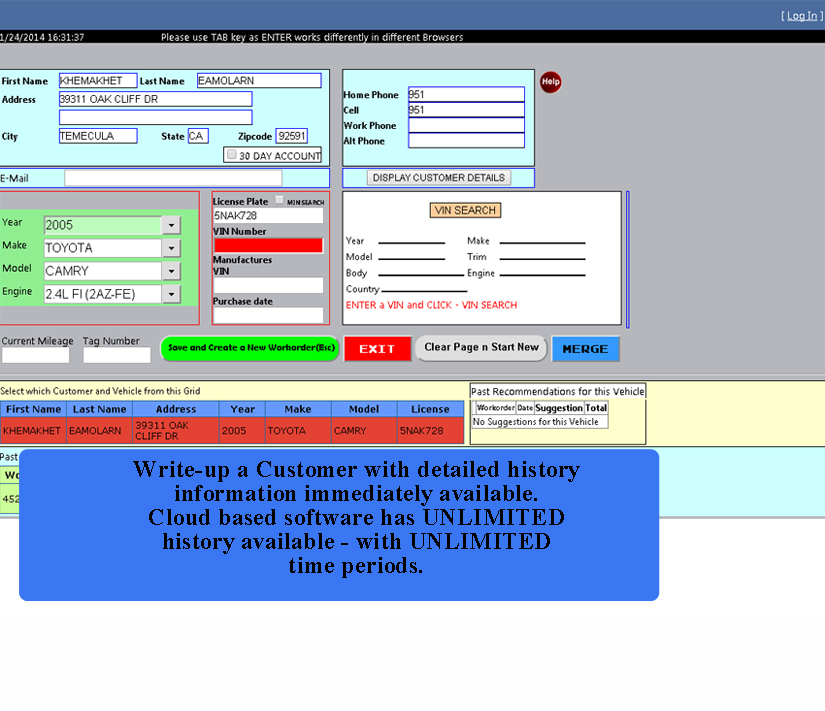The width and height of the screenshot is (825, 711).
Task: Open the Model dropdown showing CAMRY
Action: [x=171, y=271]
